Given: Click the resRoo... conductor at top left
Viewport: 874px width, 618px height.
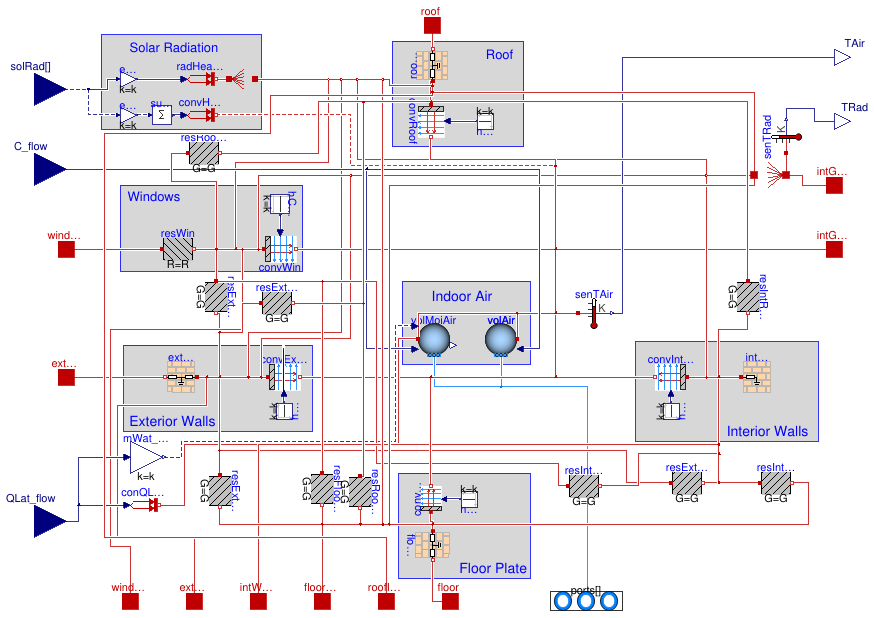Looking at the screenshot, I should pos(203,153).
